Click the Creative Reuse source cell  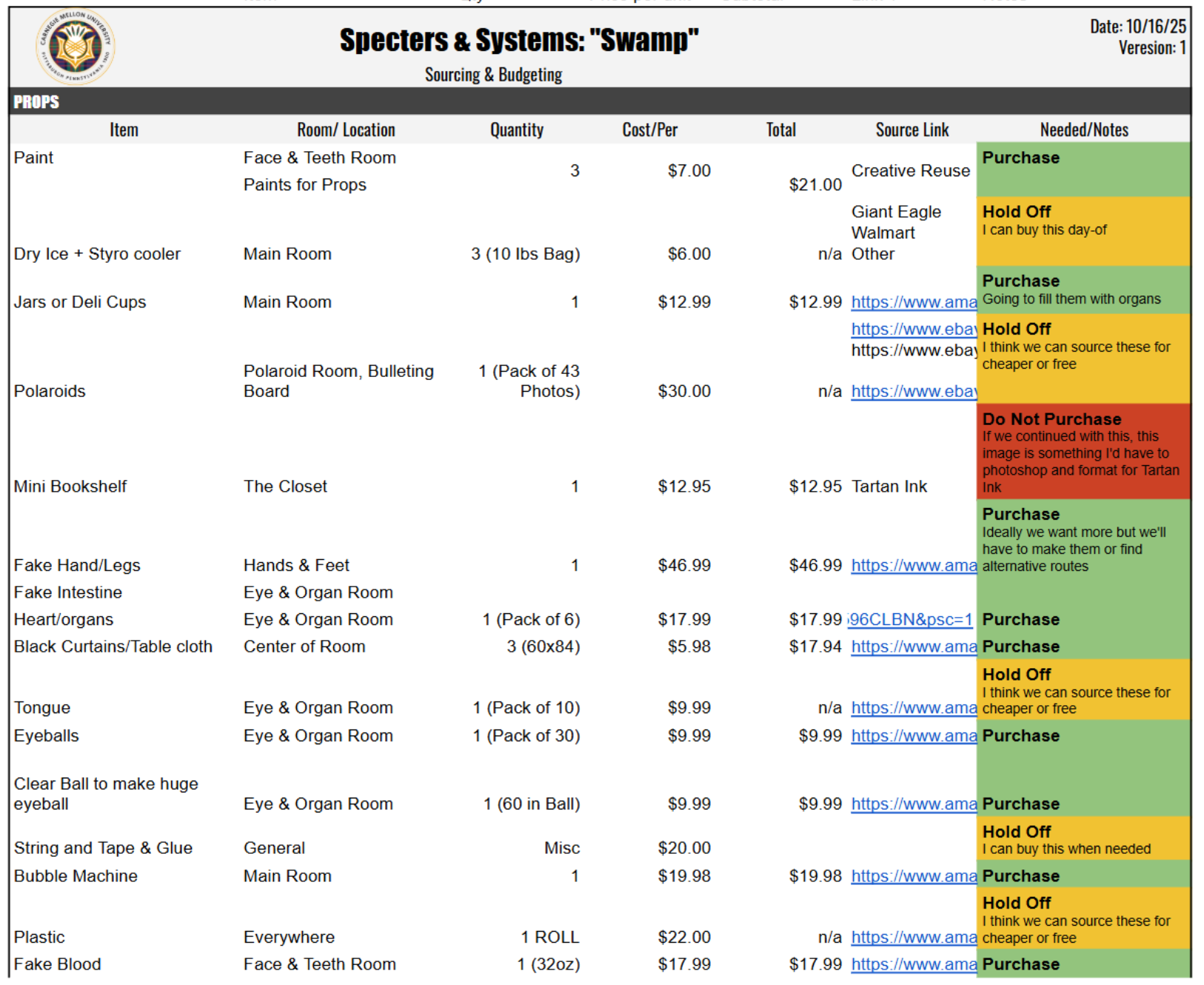[910, 171]
